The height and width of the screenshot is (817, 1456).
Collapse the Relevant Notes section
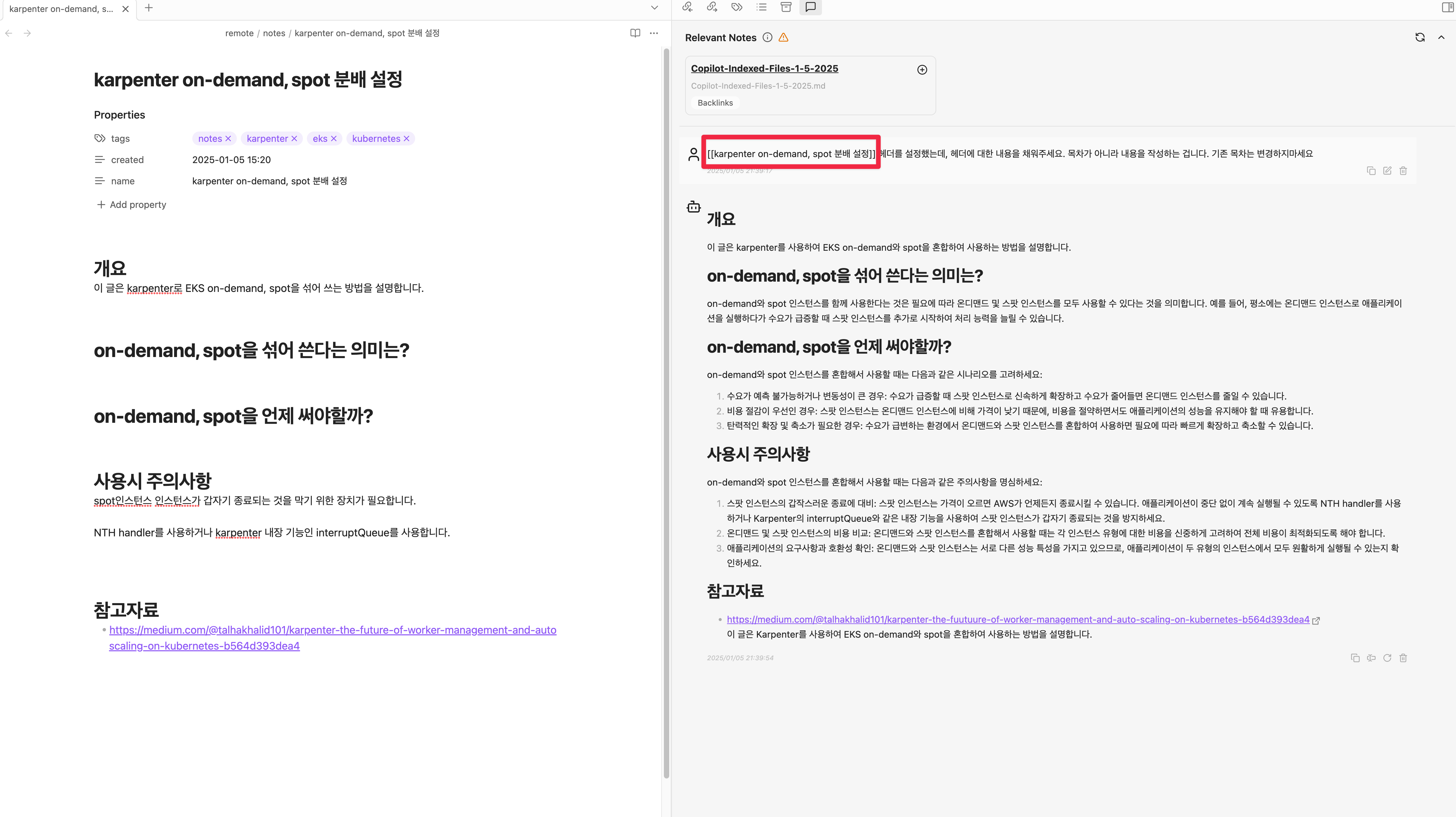tap(1441, 37)
